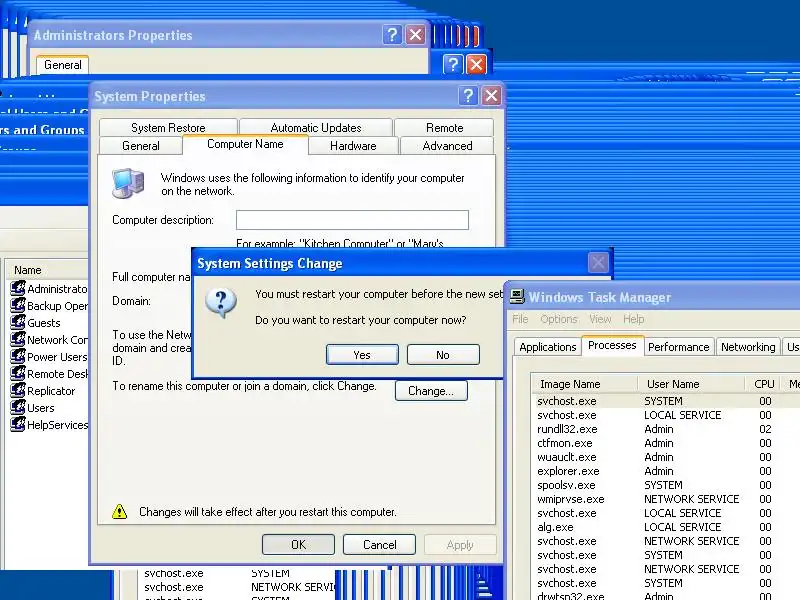The width and height of the screenshot is (800, 600).
Task: Click No in System Settings Change dialog
Action: point(443,355)
